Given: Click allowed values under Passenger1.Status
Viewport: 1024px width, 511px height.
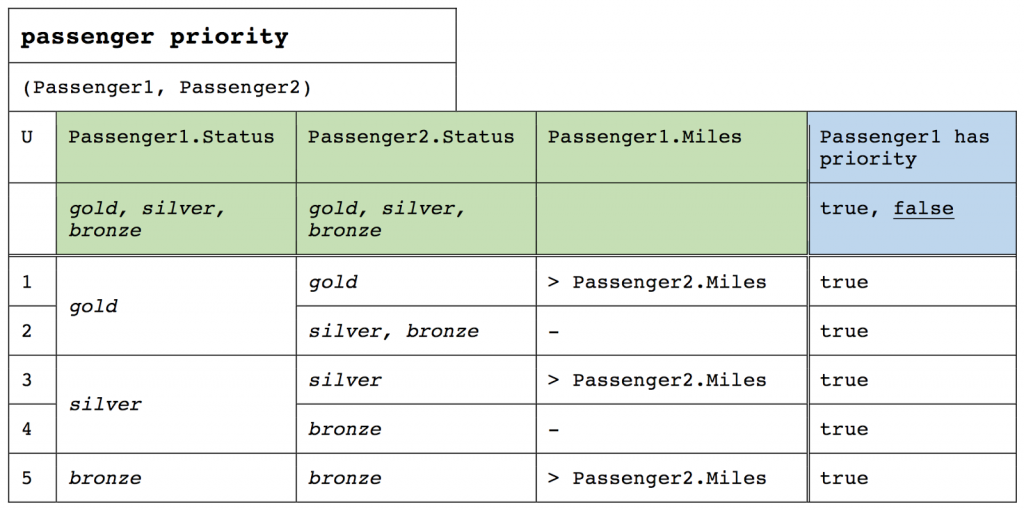Looking at the screenshot, I should (x=176, y=219).
